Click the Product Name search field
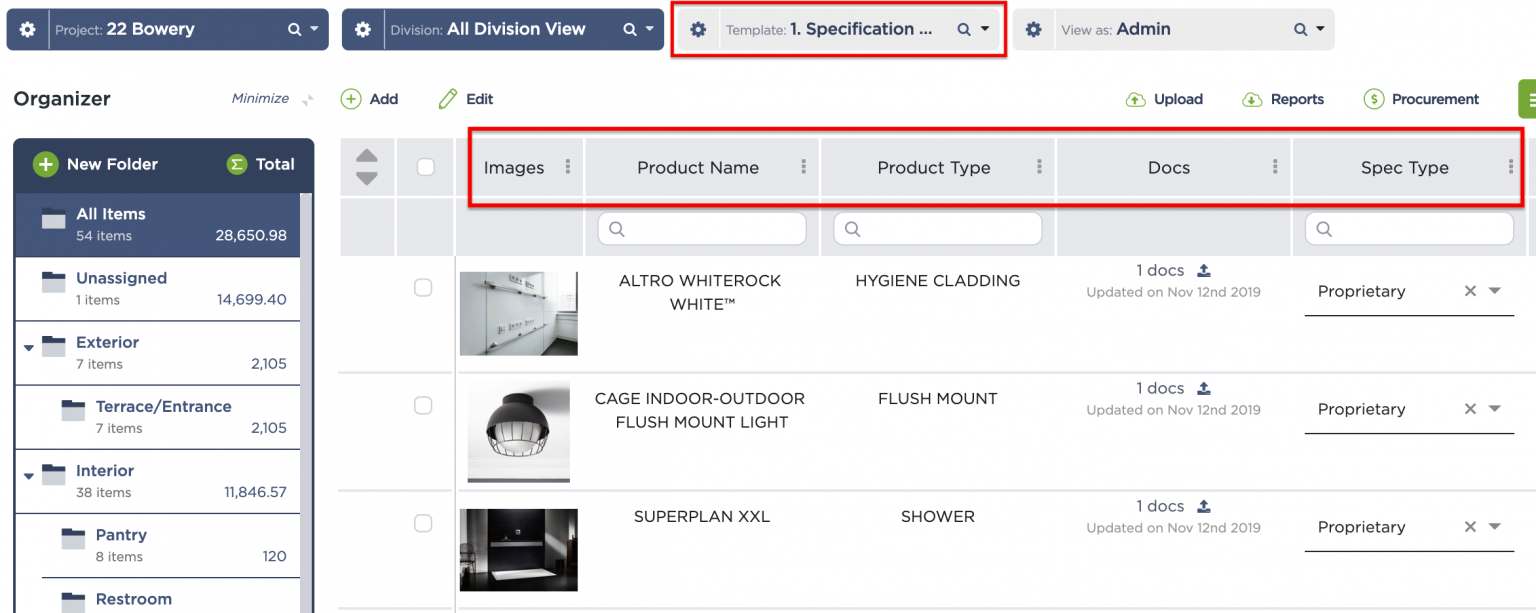The height and width of the screenshot is (613, 1536). 702,228
